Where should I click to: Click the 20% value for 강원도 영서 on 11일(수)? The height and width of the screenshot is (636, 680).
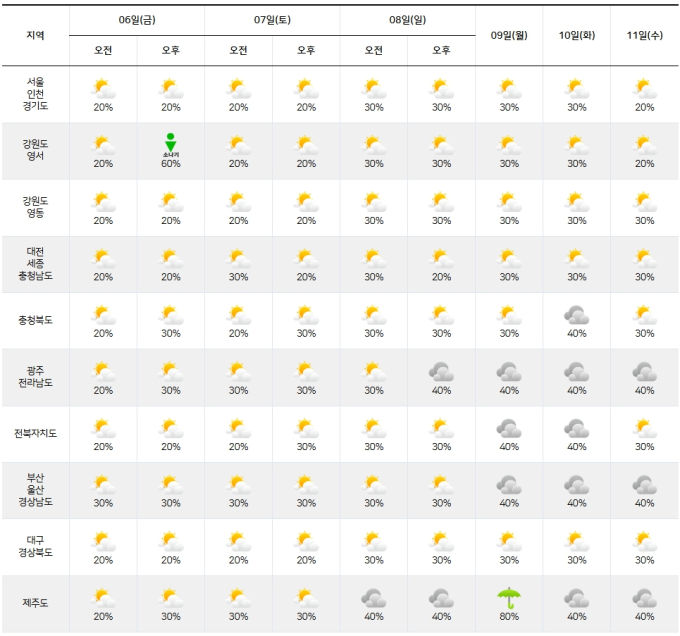(x=644, y=164)
